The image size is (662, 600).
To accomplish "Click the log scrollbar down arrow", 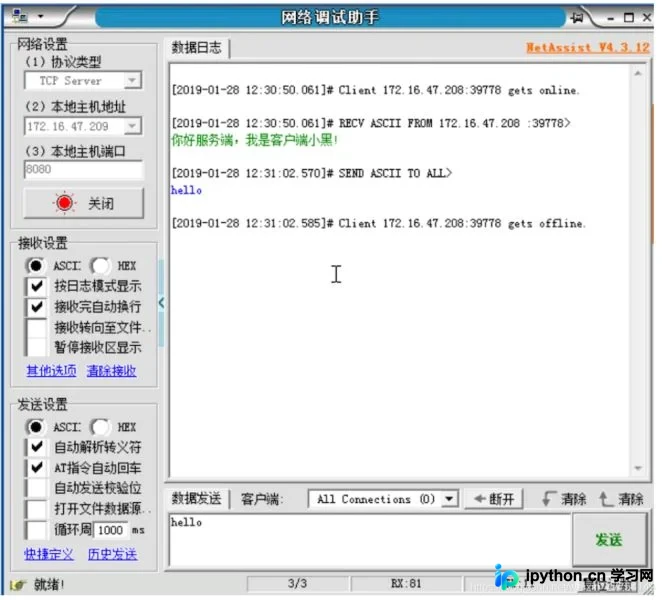I will pos(638,468).
